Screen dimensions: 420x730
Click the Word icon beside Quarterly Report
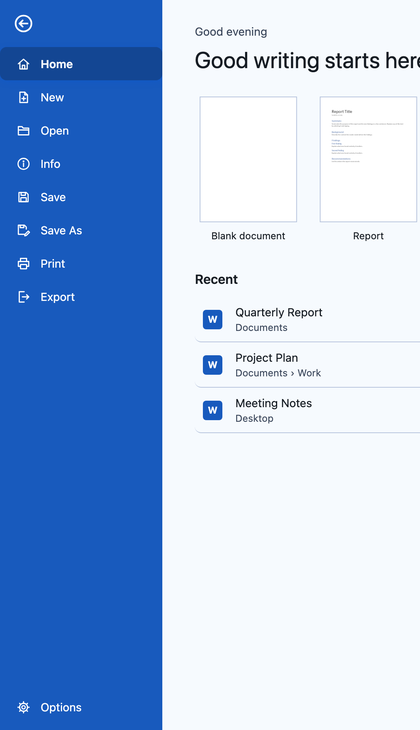coord(212,319)
